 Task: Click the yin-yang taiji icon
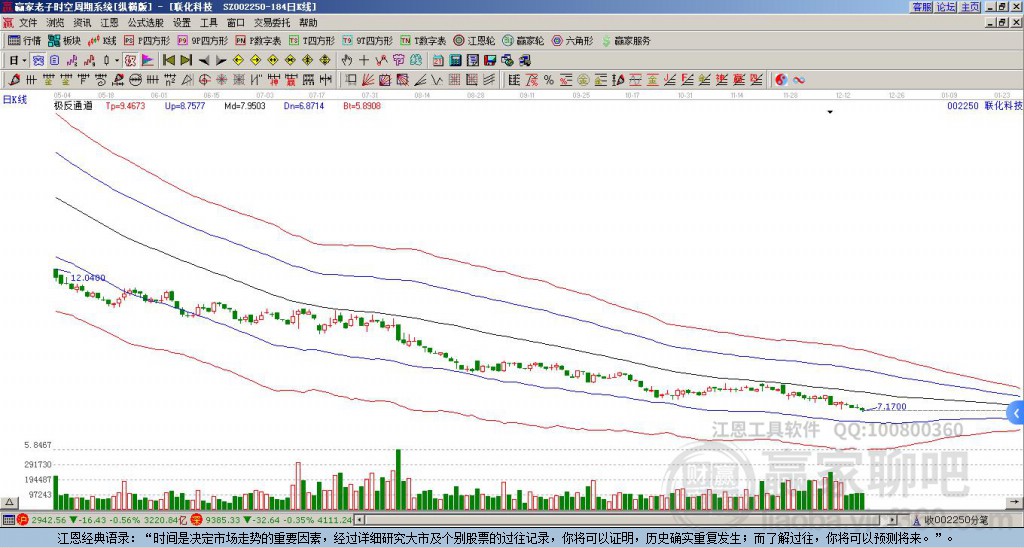[783, 79]
